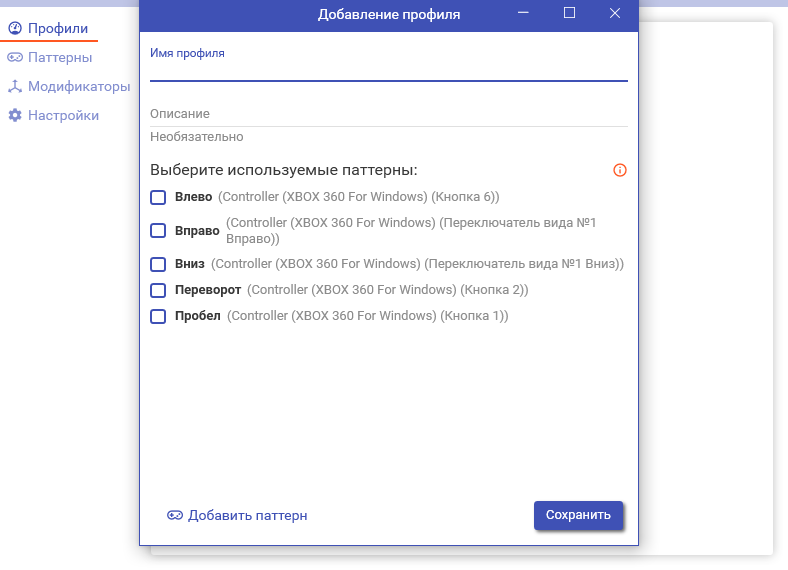Toggle the Вниз pattern checkbox

[158, 265]
